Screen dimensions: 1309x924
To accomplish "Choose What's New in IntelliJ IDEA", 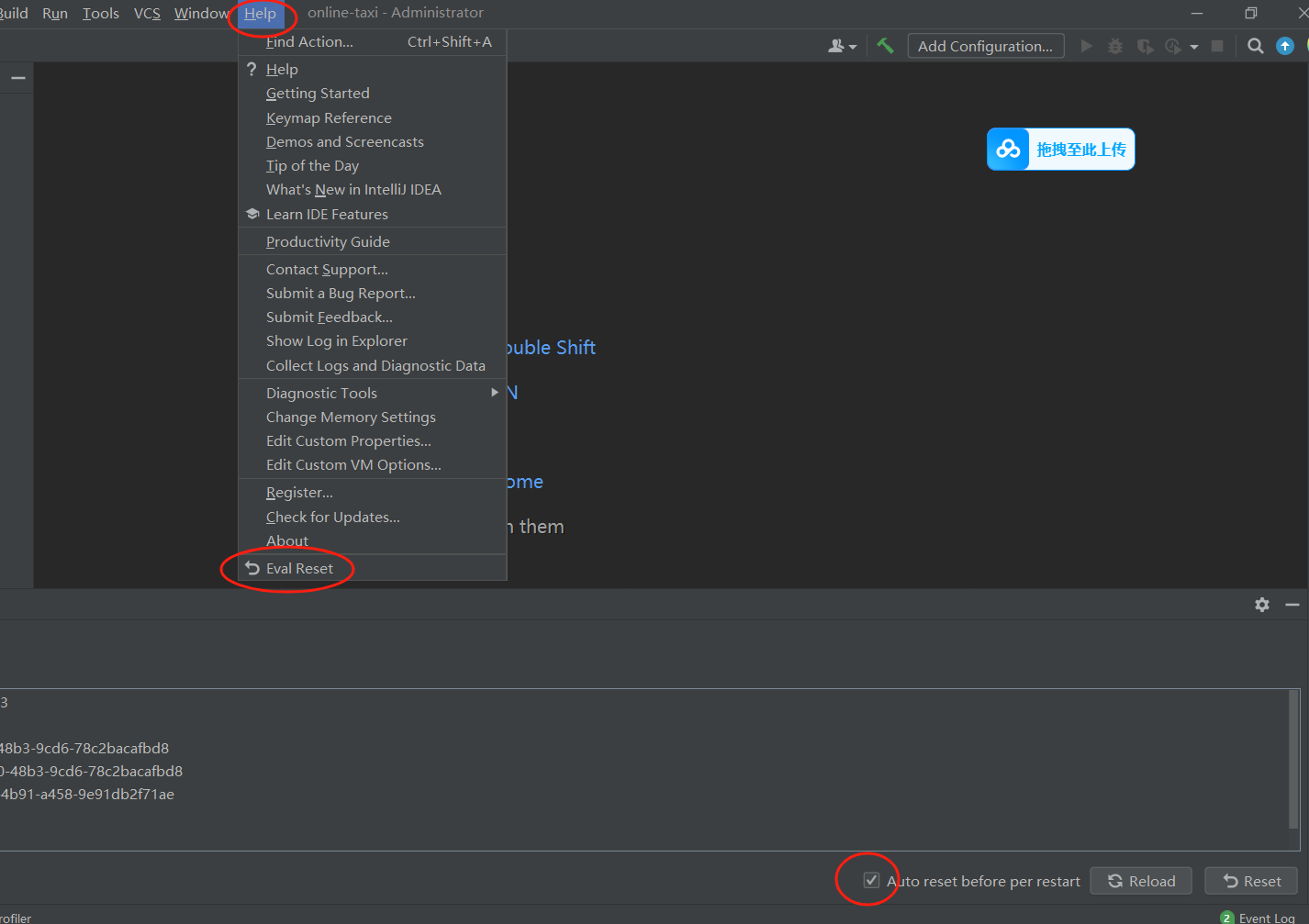I will click(373, 189).
